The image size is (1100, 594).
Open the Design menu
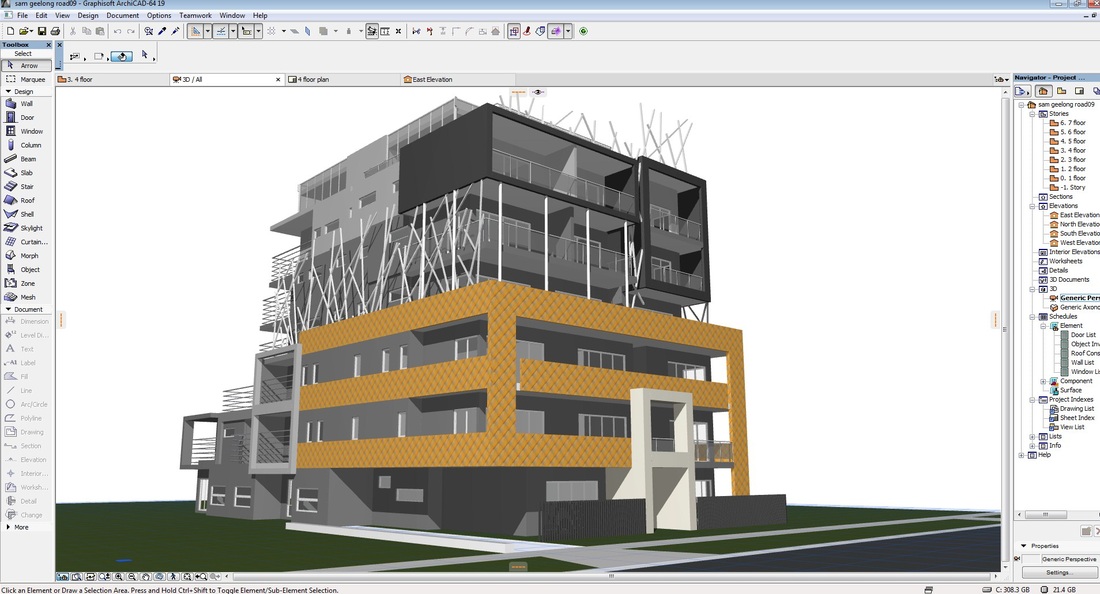[88, 15]
